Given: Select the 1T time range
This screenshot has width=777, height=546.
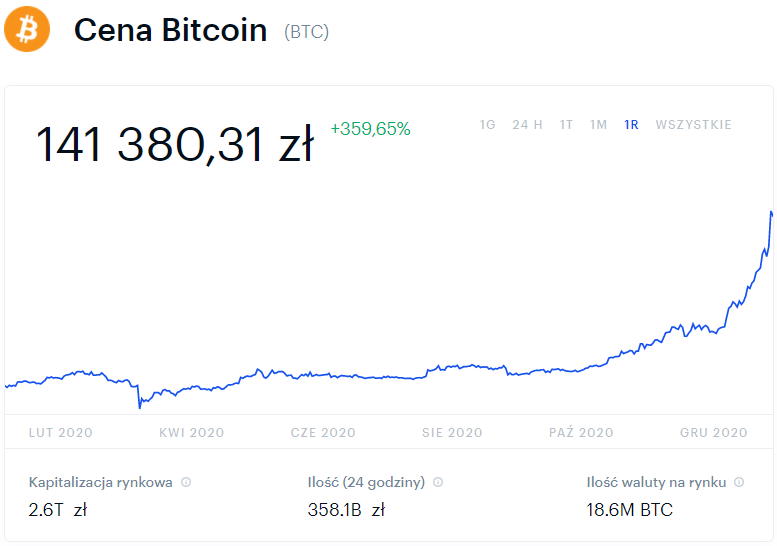Looking at the screenshot, I should pos(566,125).
